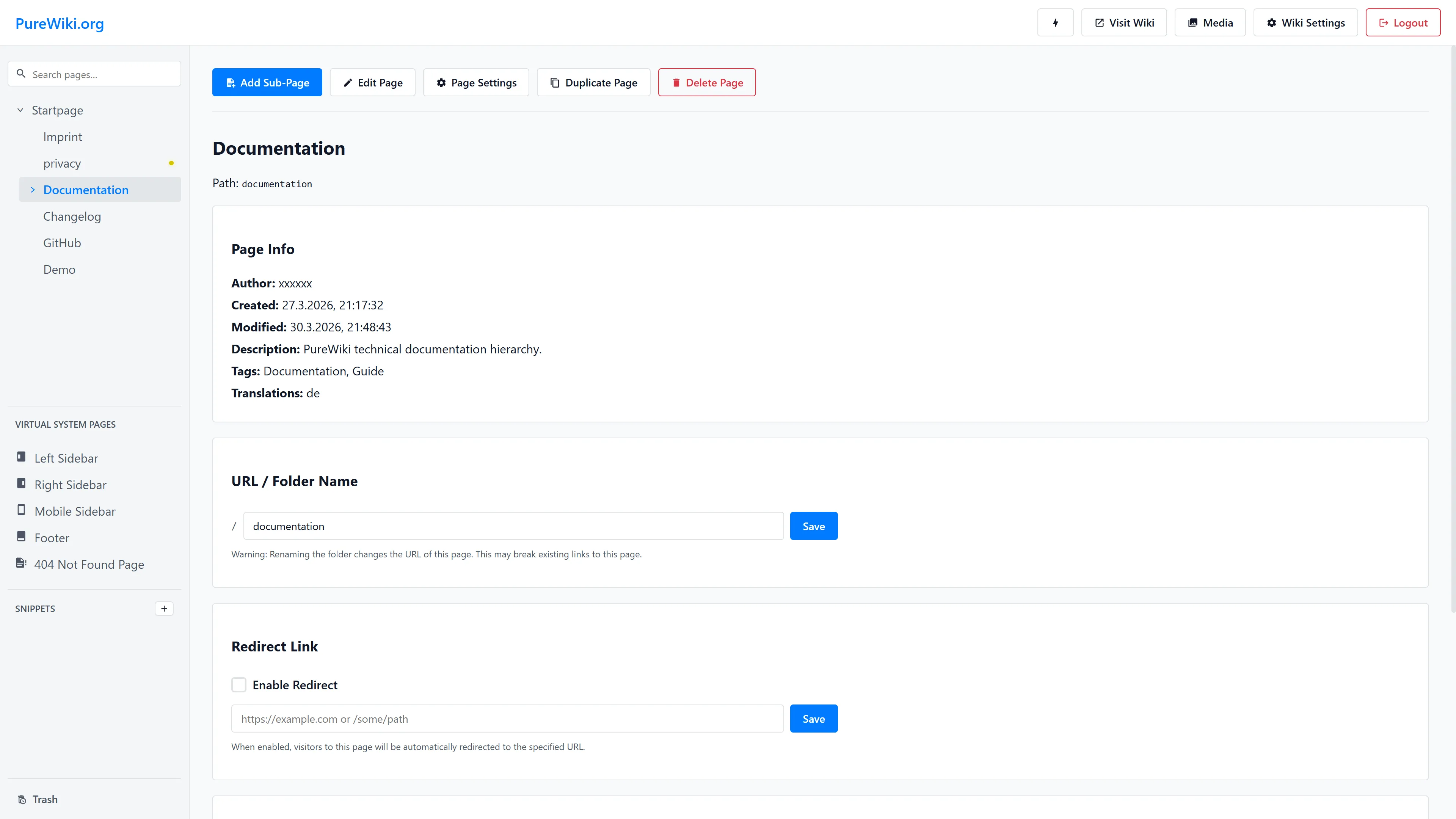This screenshot has height=819, width=1456.
Task: Click the Mobile Sidebar phone icon
Action: click(22, 510)
